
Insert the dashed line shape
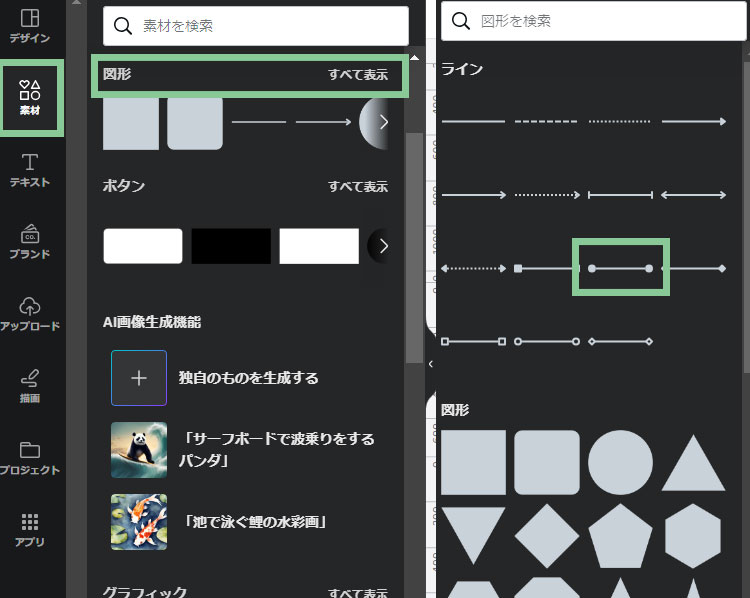[546, 121]
